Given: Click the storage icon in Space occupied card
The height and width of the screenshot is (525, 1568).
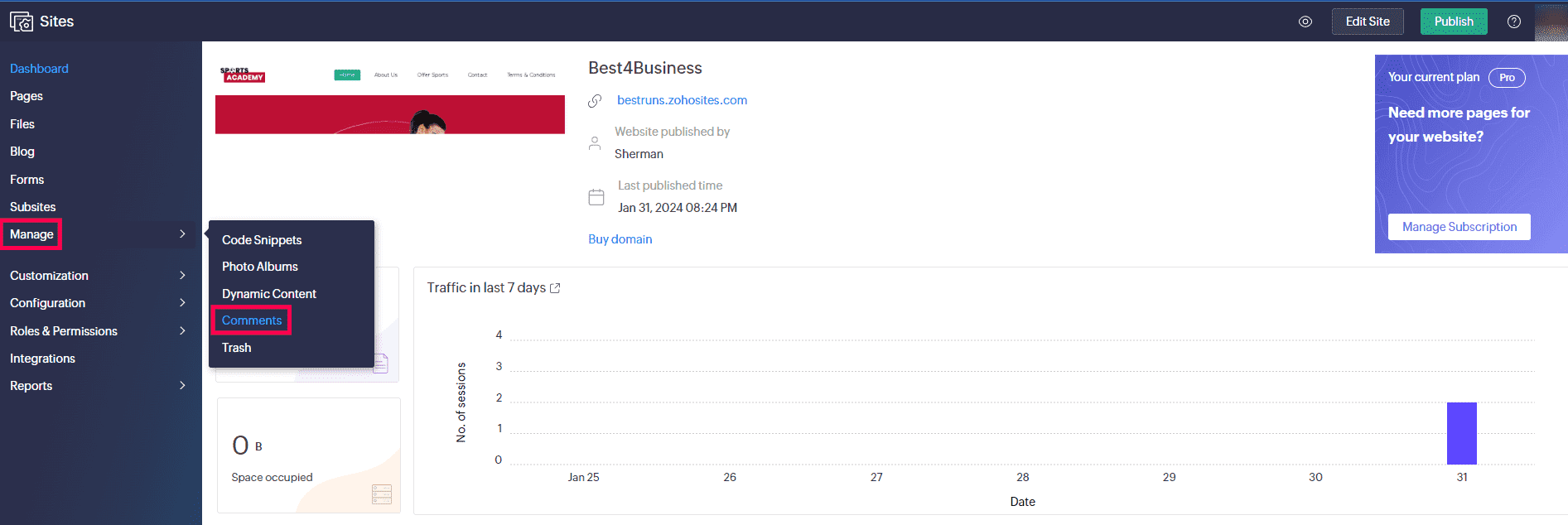Looking at the screenshot, I should (x=382, y=494).
